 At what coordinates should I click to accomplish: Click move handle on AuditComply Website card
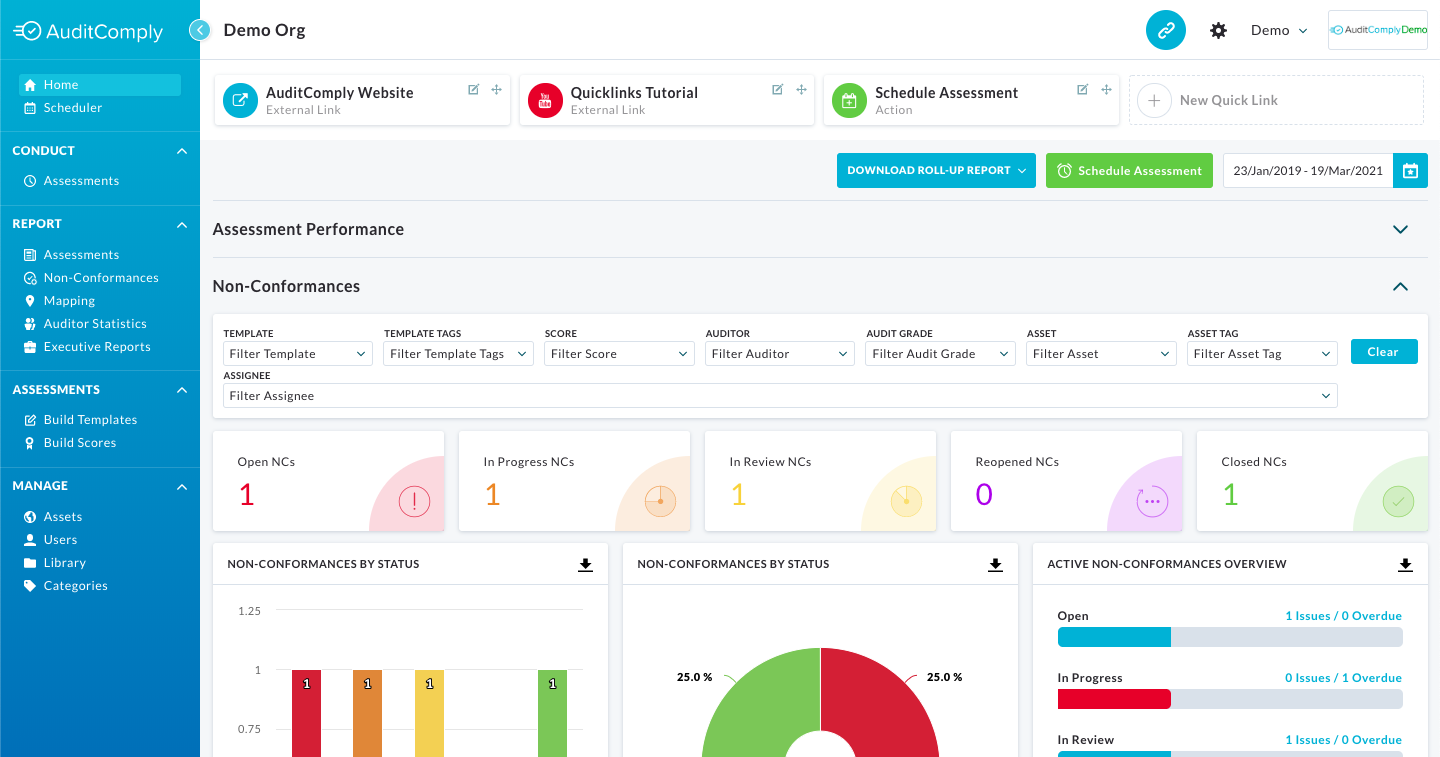[496, 90]
